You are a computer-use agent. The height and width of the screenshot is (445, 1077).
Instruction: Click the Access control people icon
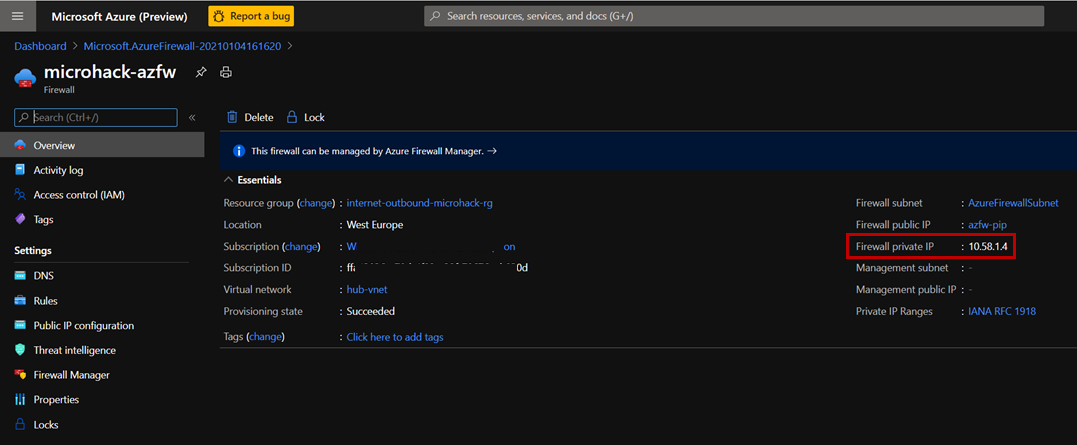tap(20, 195)
